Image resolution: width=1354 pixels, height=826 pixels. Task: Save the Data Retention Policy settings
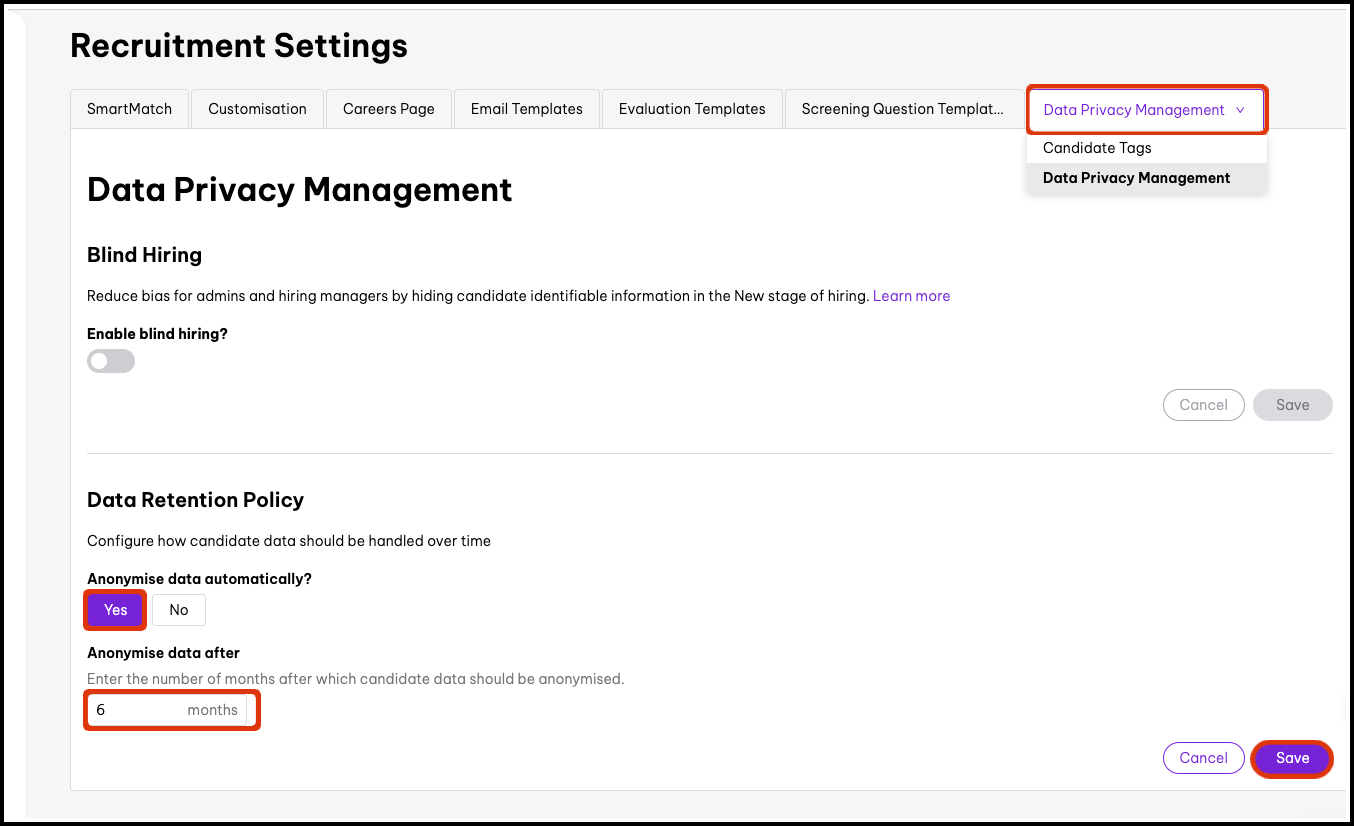pyautogui.click(x=1291, y=758)
